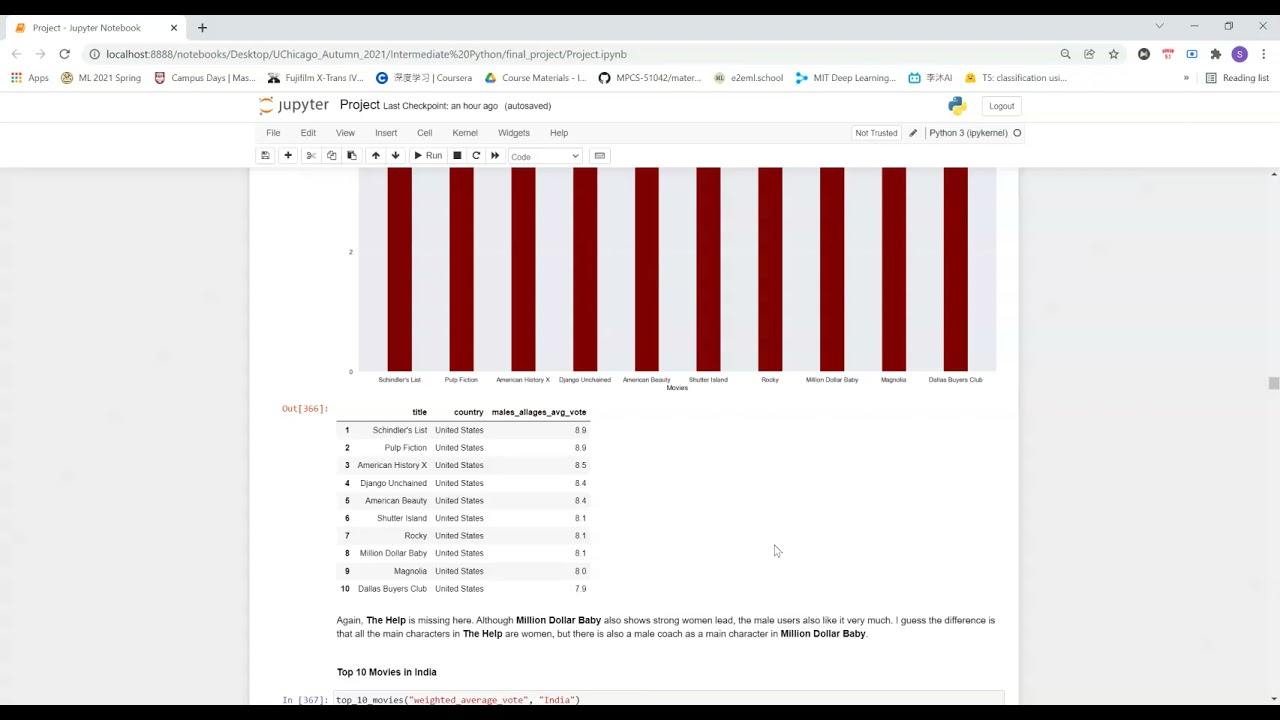Paste cells below icon

pyautogui.click(x=352, y=156)
